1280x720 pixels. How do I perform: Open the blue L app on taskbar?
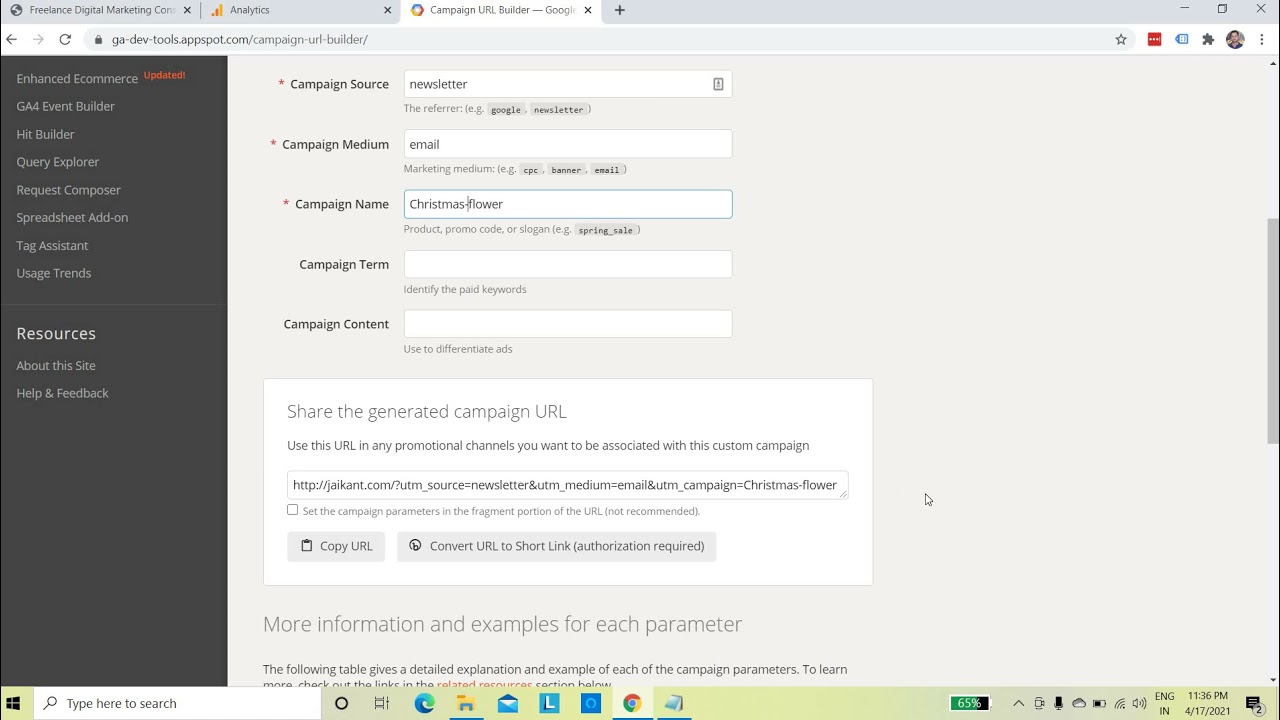[x=549, y=703]
